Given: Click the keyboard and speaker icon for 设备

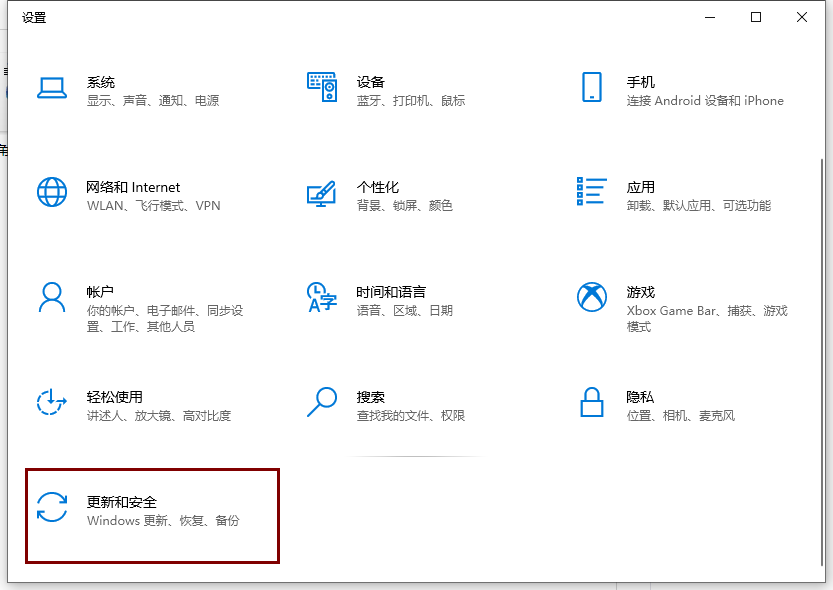Looking at the screenshot, I should coord(322,88).
